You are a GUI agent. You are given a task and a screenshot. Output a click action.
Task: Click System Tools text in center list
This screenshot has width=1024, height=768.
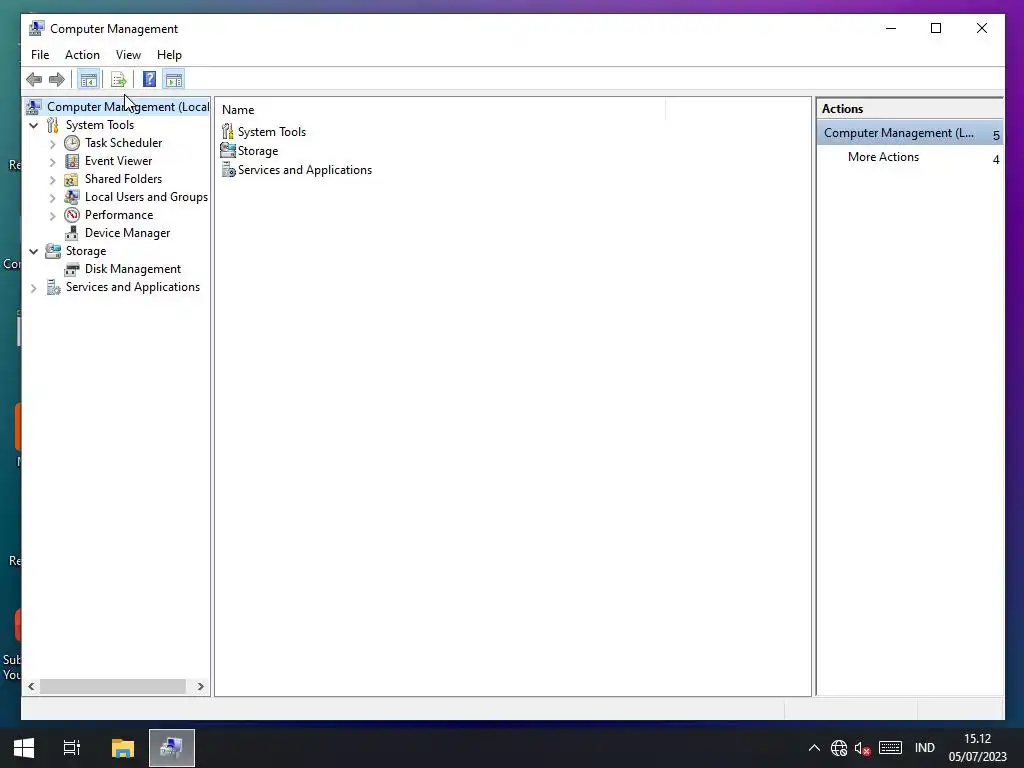(x=272, y=132)
